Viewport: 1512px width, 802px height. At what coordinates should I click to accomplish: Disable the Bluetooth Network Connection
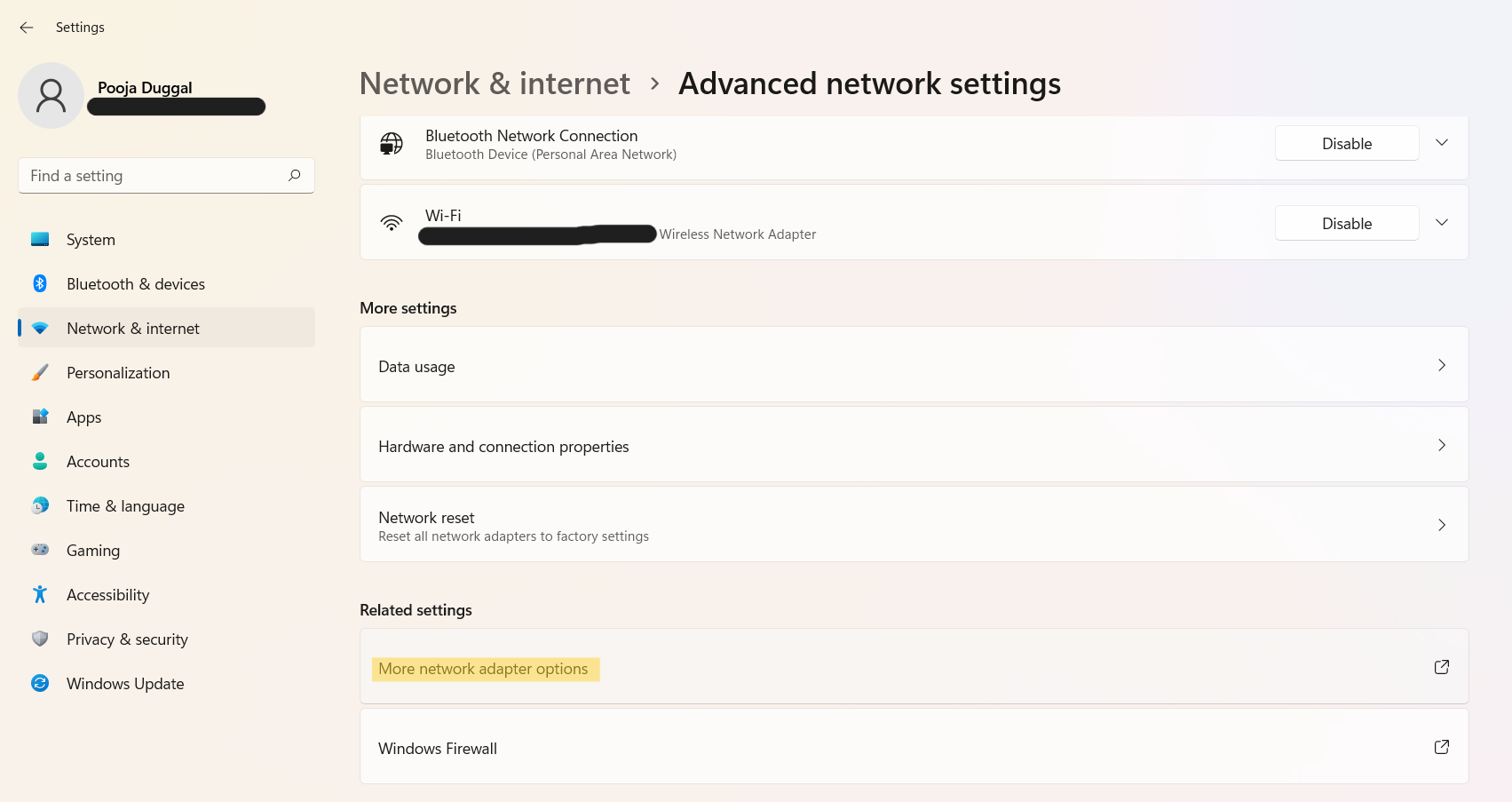coord(1346,144)
